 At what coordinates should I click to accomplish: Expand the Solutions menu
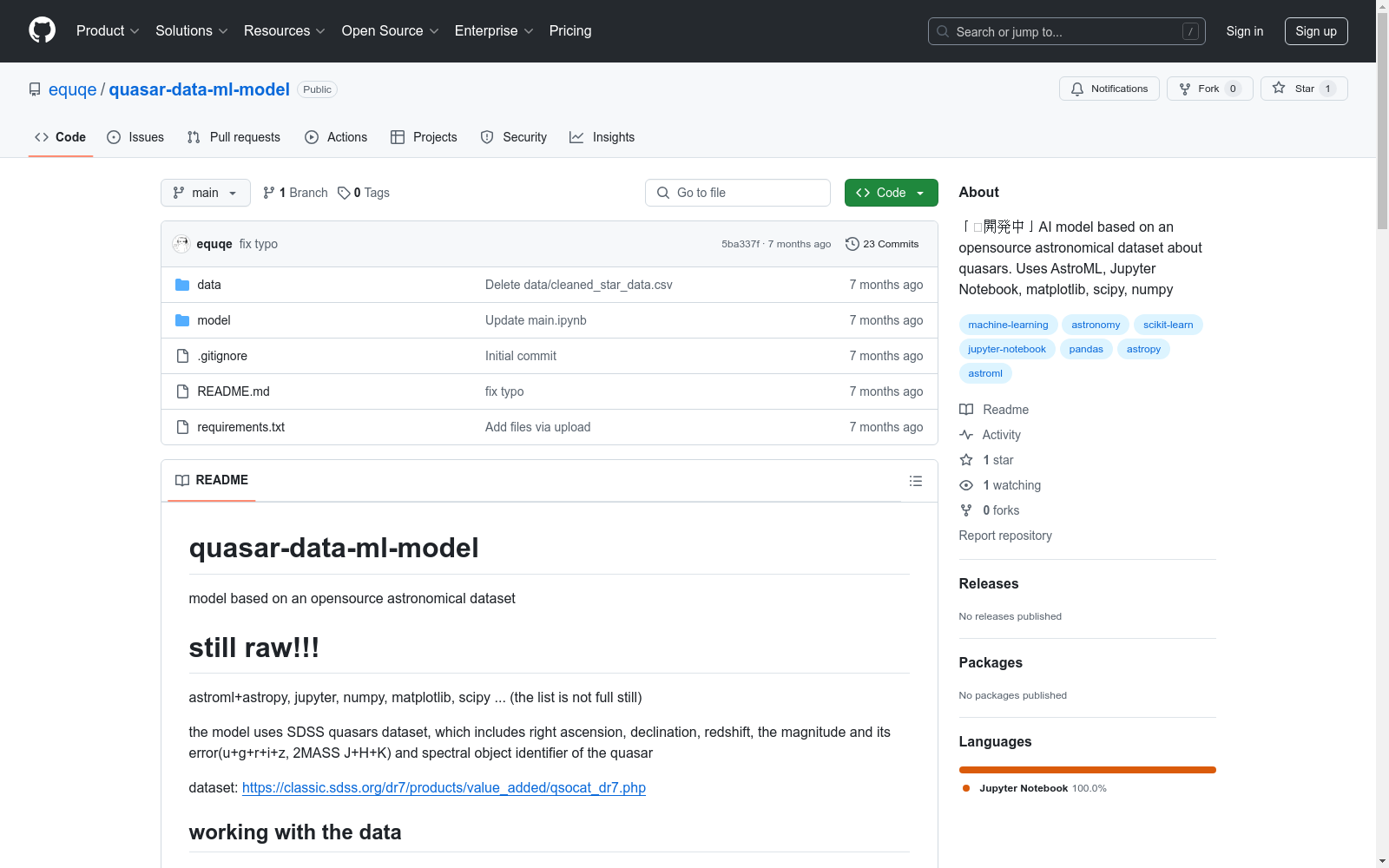click(x=192, y=30)
